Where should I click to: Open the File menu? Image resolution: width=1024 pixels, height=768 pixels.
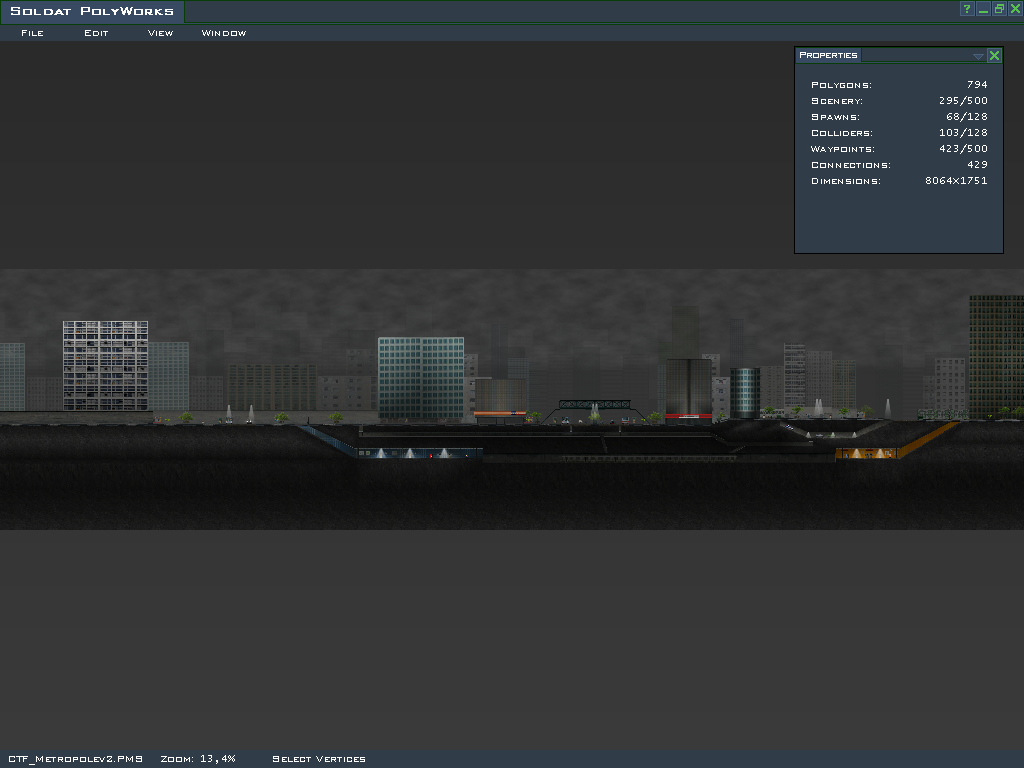tap(32, 33)
